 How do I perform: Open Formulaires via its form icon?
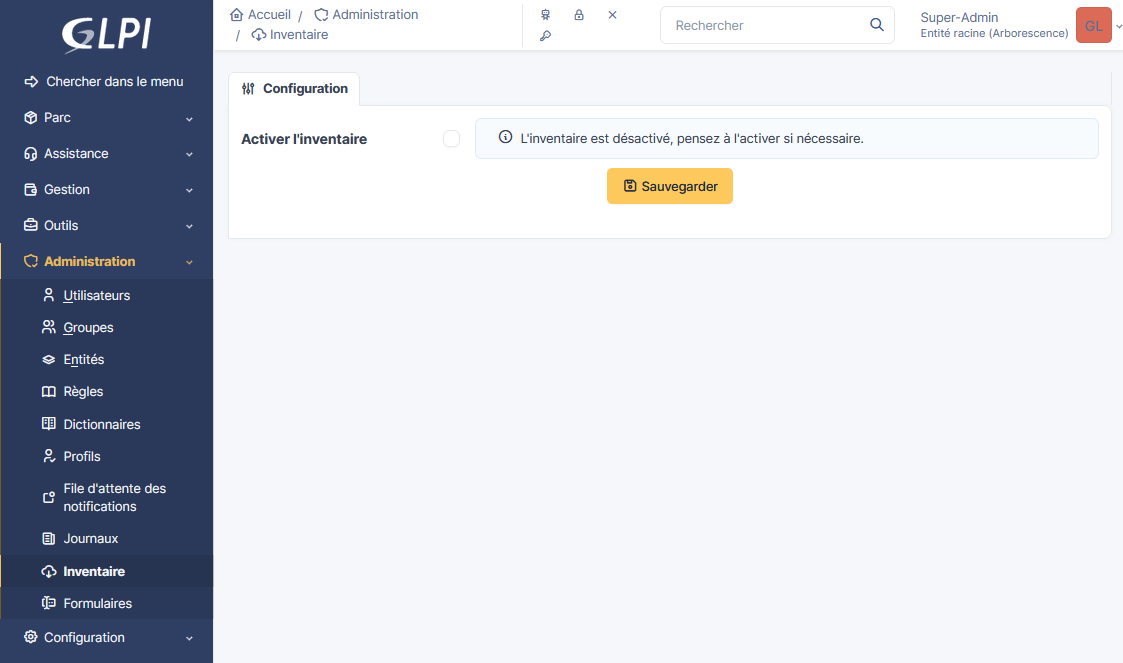tap(49, 604)
